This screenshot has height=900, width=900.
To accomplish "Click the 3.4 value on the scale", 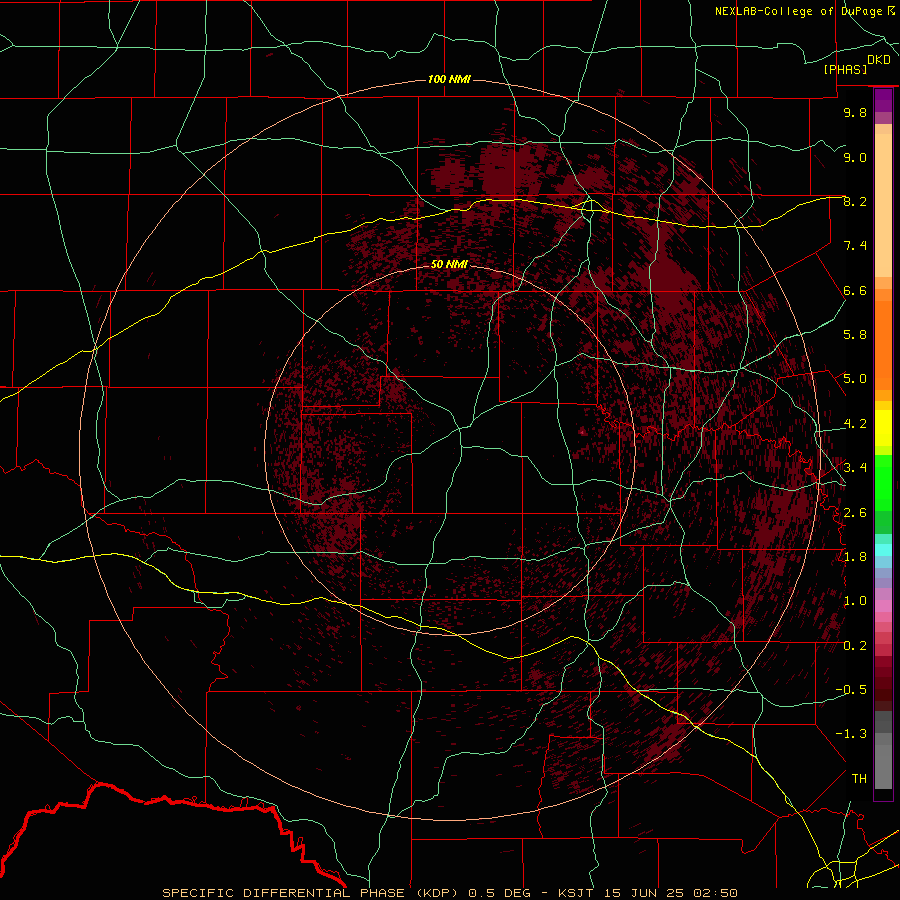I will [855, 468].
